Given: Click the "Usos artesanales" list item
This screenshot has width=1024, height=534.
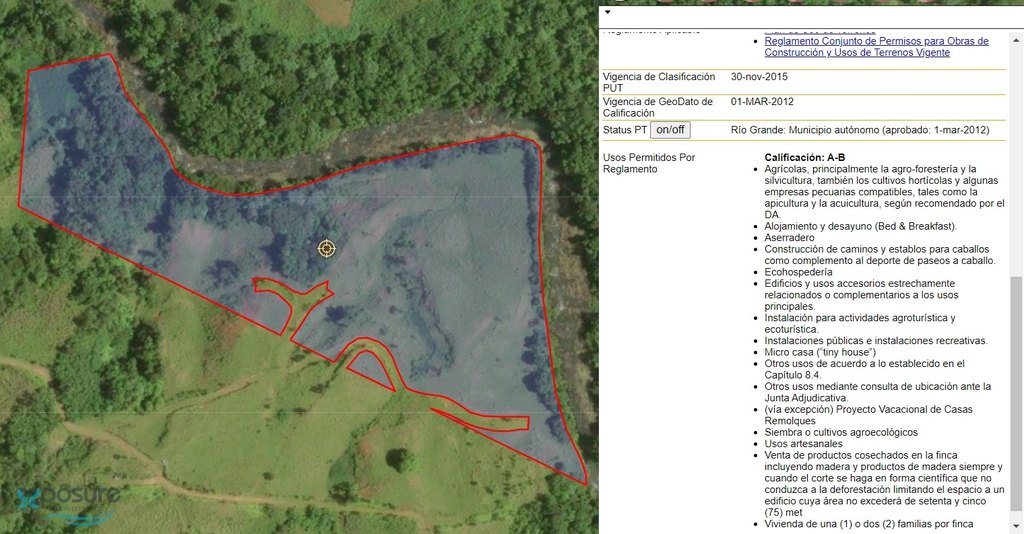Looking at the screenshot, I should click(x=803, y=444).
